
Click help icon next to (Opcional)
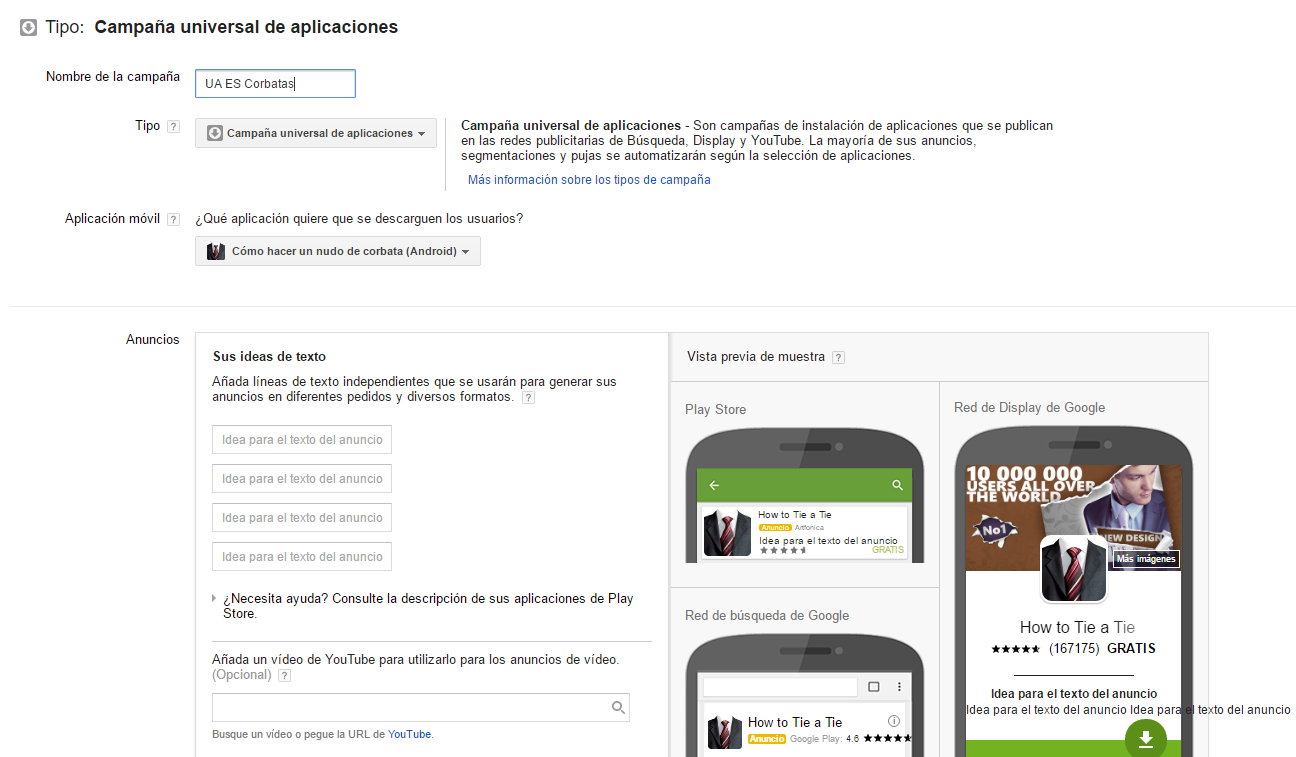(x=284, y=675)
